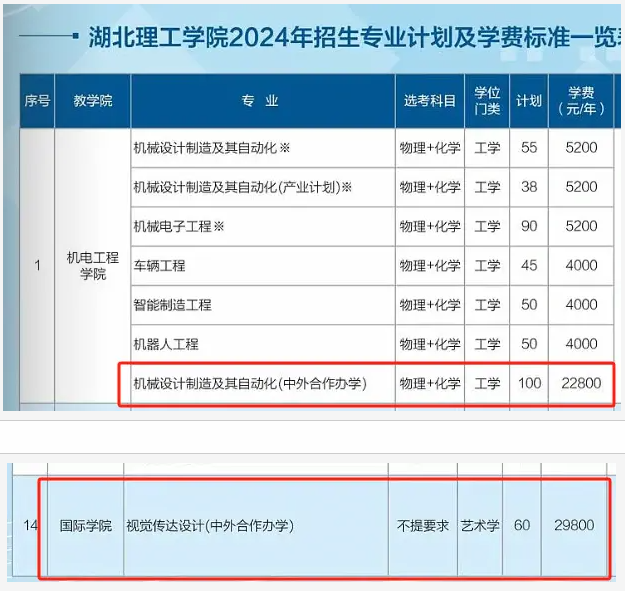
Task: Select the 学费(元/年) column header
Action: click(x=581, y=101)
